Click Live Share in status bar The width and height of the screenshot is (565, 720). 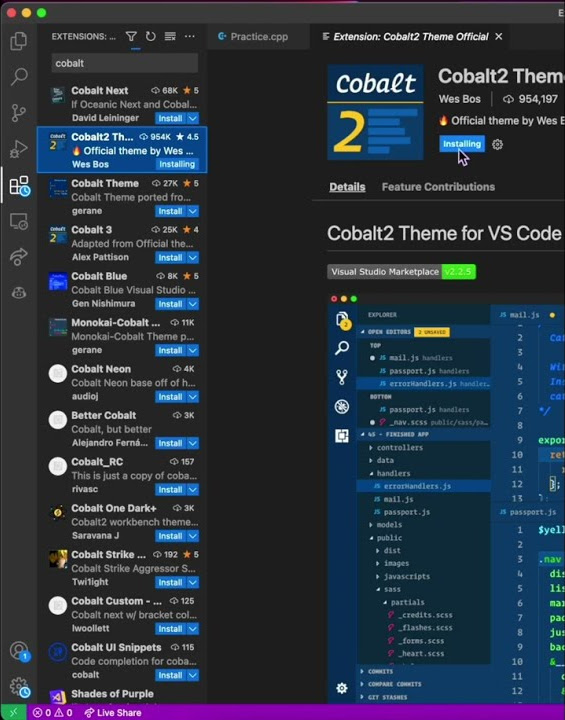tap(113, 713)
